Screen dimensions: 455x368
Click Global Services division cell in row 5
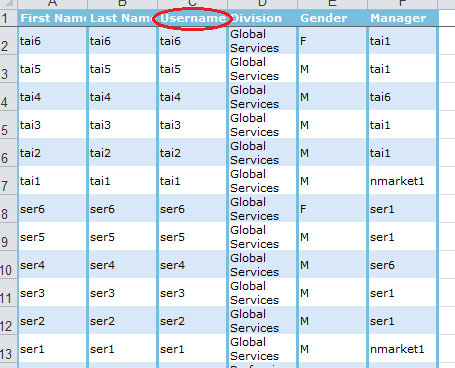[x=262, y=124]
